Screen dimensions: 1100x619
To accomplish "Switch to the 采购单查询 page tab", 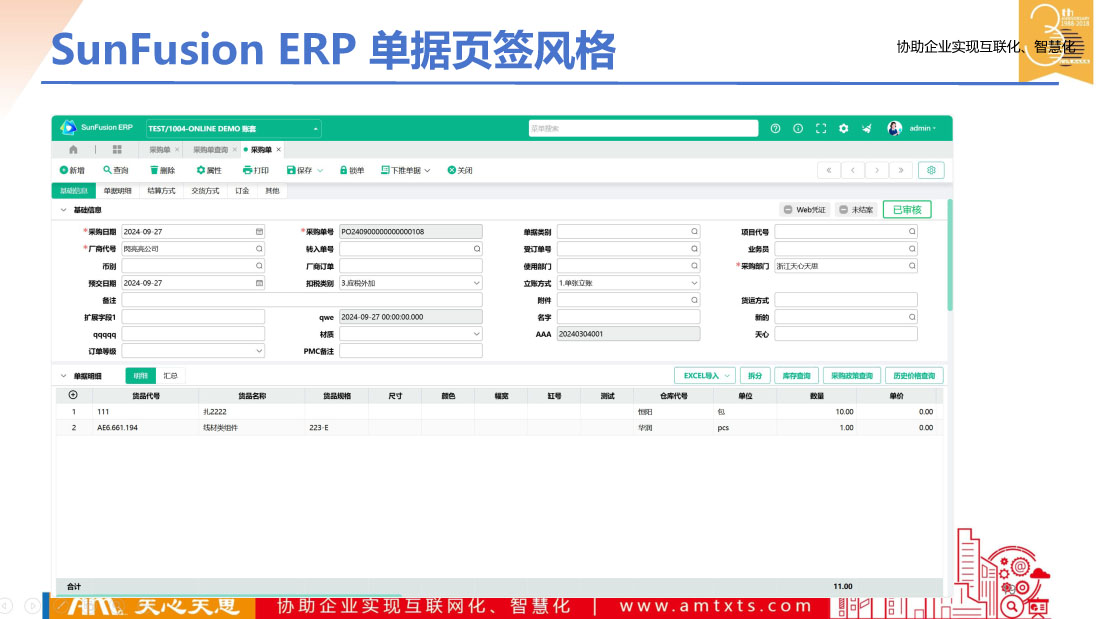I will click(x=211, y=149).
